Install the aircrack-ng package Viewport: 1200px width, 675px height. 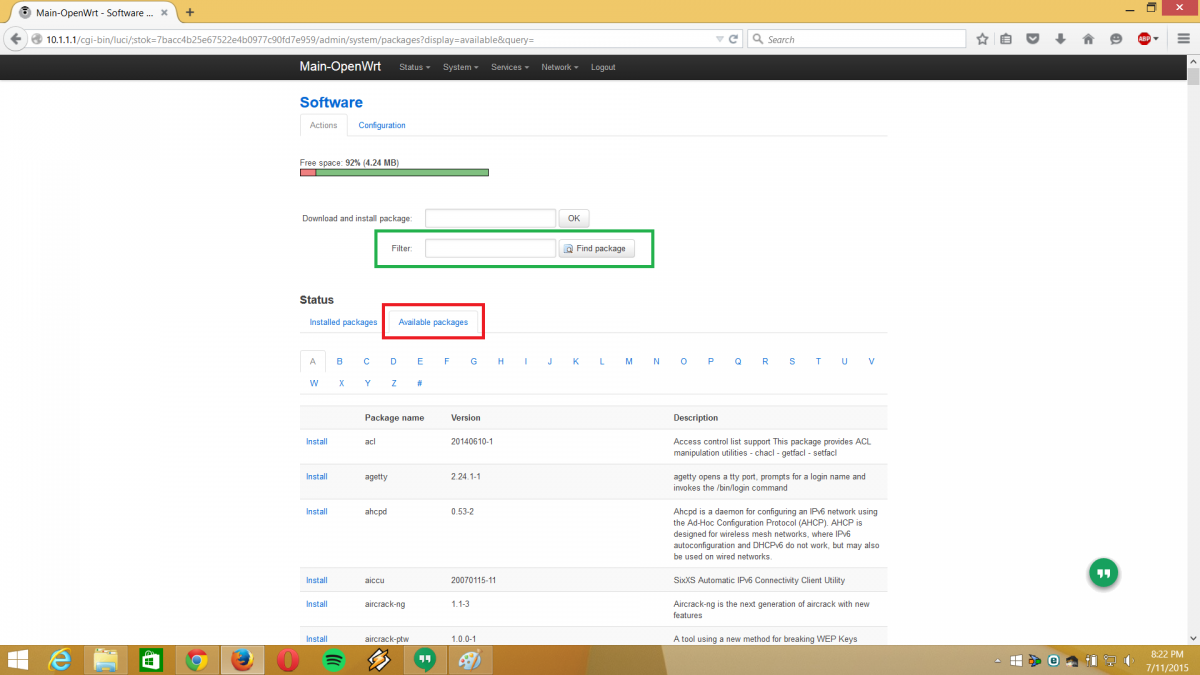tap(316, 604)
